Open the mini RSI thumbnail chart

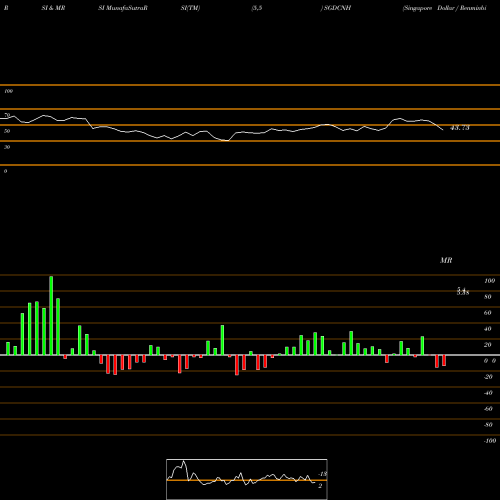tap(247, 479)
